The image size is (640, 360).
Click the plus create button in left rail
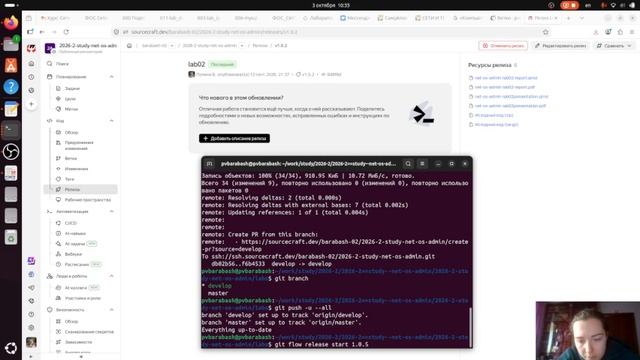point(31,104)
